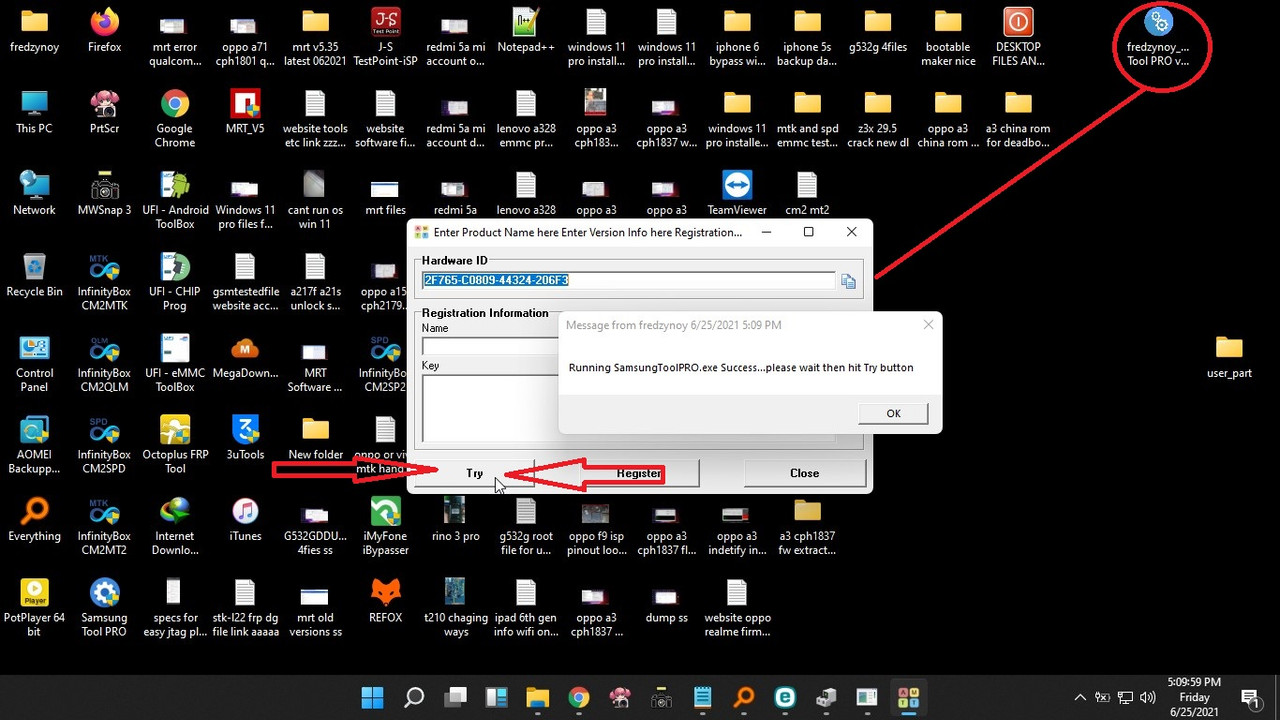Screen dimensions: 1280x720
Task: Select the cm2 mt2 file icon
Action: pos(807,194)
